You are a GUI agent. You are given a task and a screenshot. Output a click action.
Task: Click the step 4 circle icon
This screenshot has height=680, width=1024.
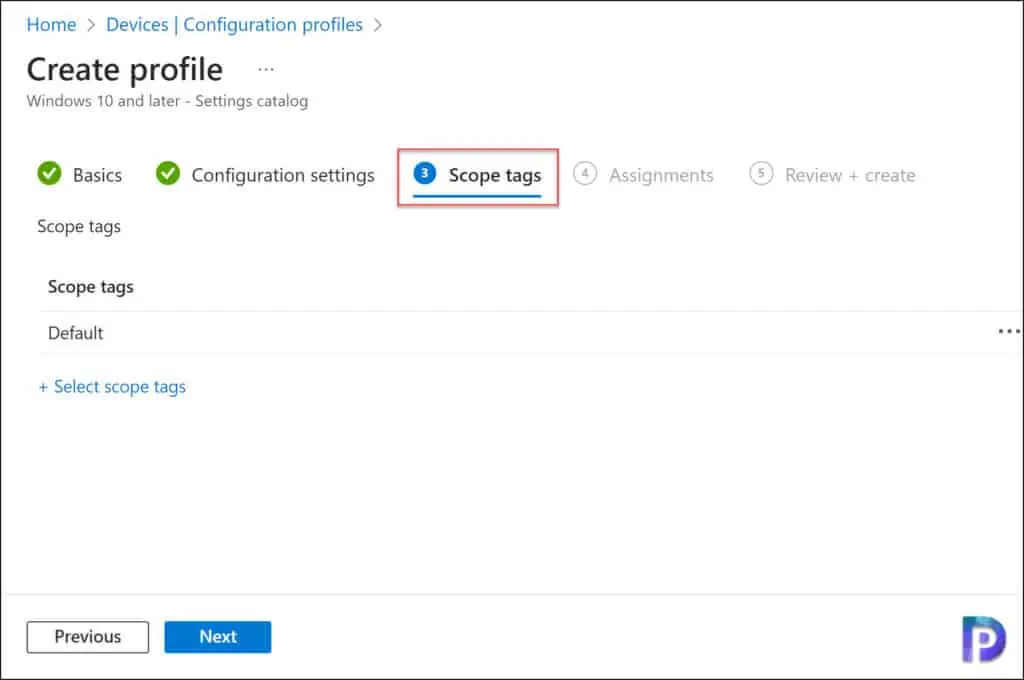coord(584,173)
